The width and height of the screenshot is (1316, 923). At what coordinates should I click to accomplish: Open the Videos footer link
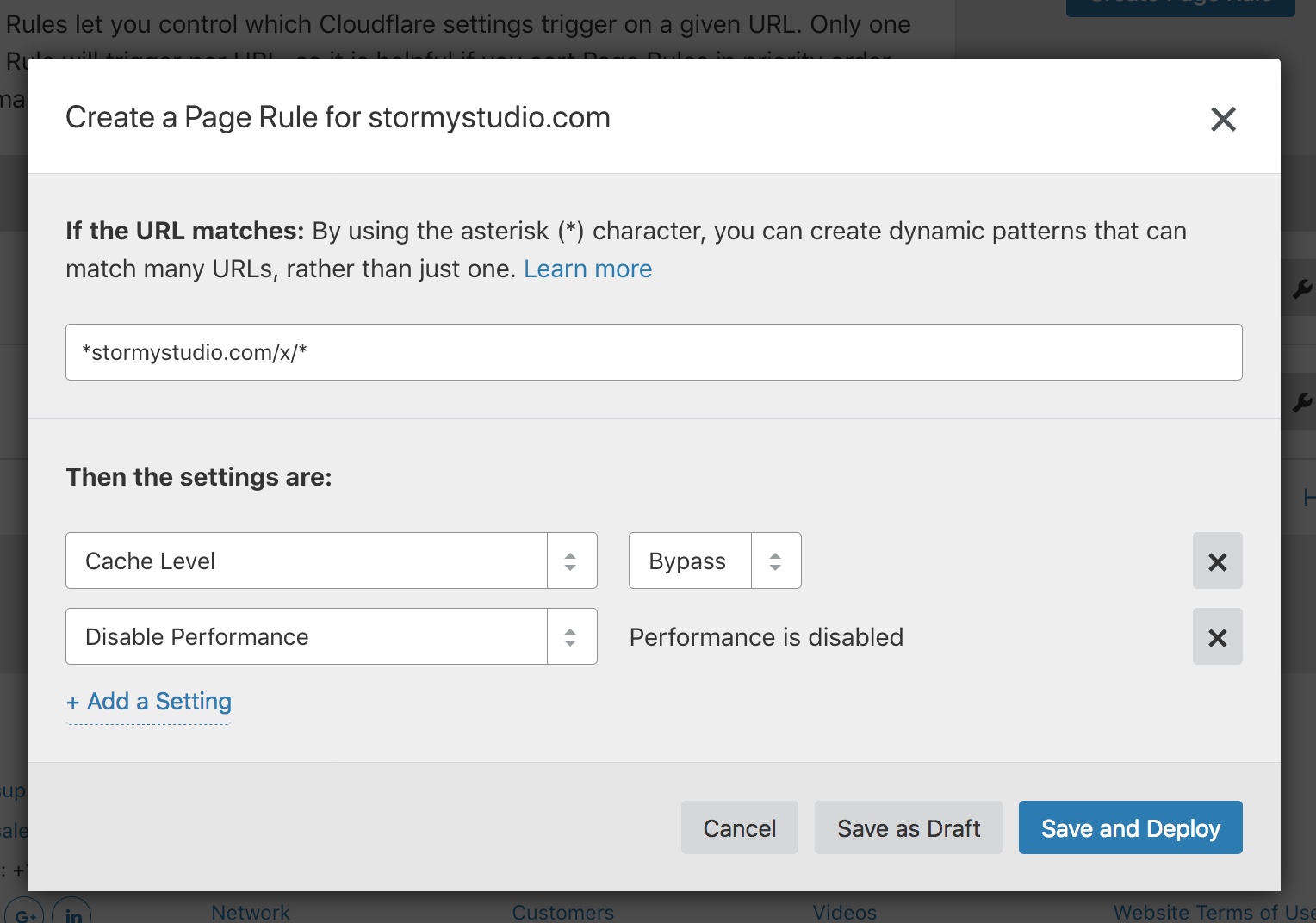(844, 912)
